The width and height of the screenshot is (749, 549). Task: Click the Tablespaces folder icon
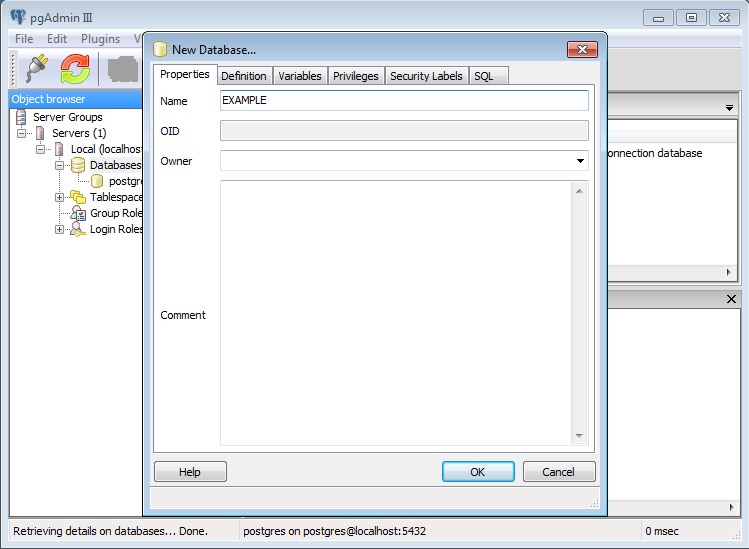point(78,197)
